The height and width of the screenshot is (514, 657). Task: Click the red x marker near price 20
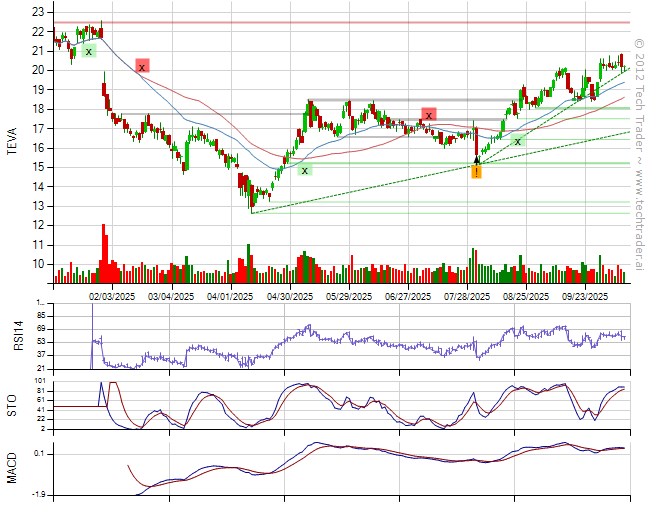(x=142, y=66)
